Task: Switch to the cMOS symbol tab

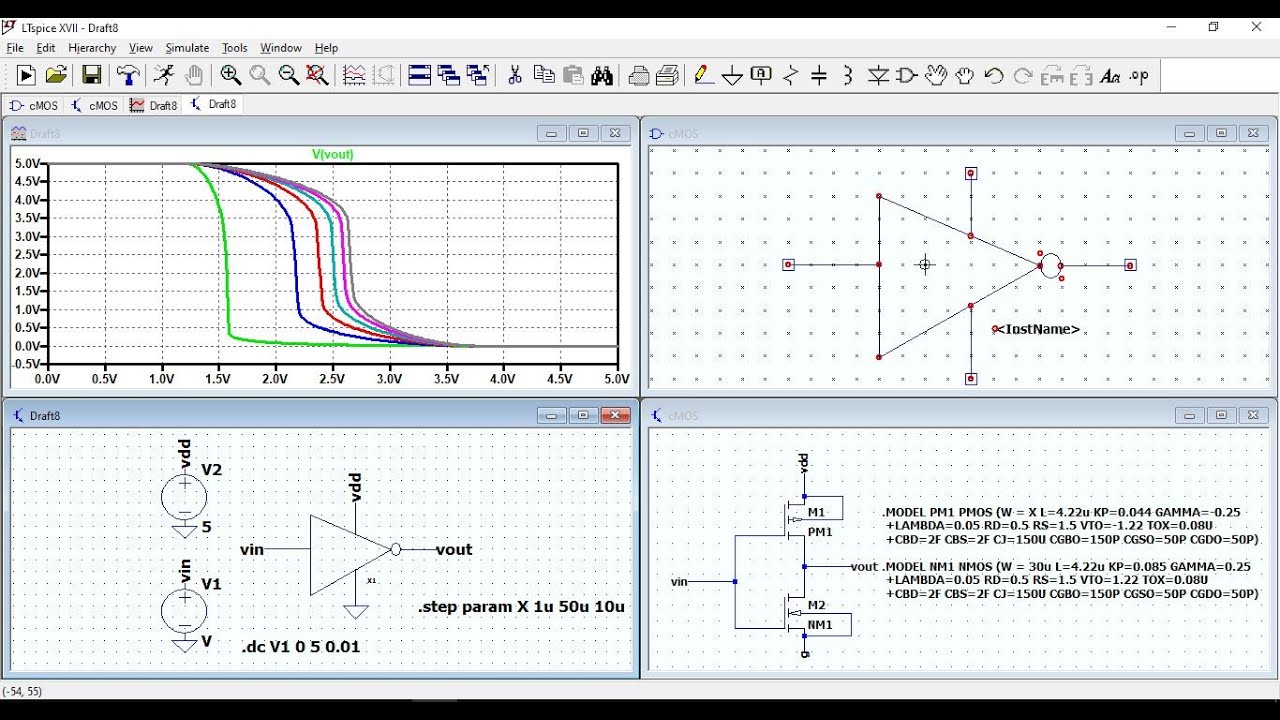Action: [x=34, y=105]
